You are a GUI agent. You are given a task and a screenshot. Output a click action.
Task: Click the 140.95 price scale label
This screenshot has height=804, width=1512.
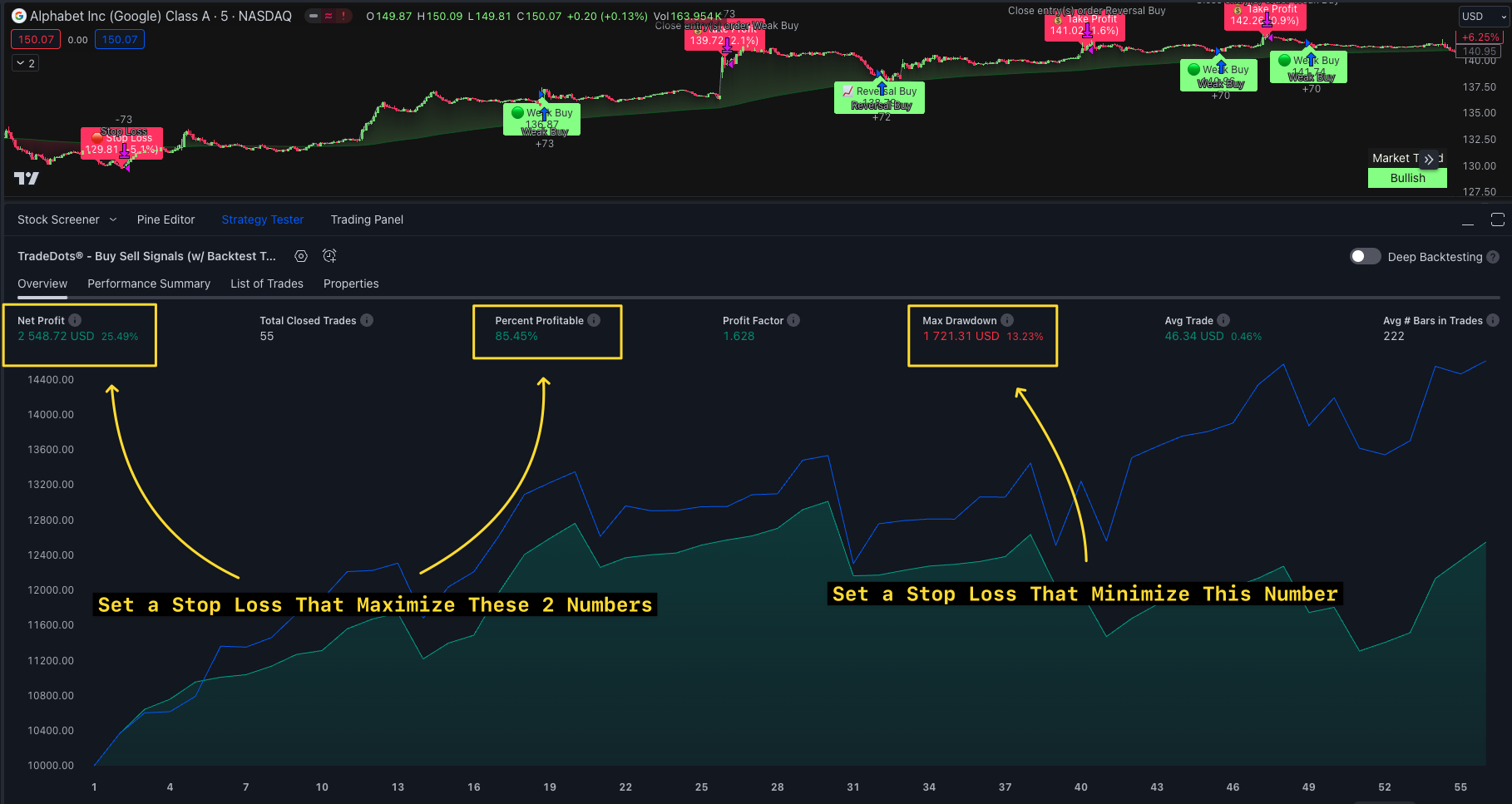tap(1480, 51)
